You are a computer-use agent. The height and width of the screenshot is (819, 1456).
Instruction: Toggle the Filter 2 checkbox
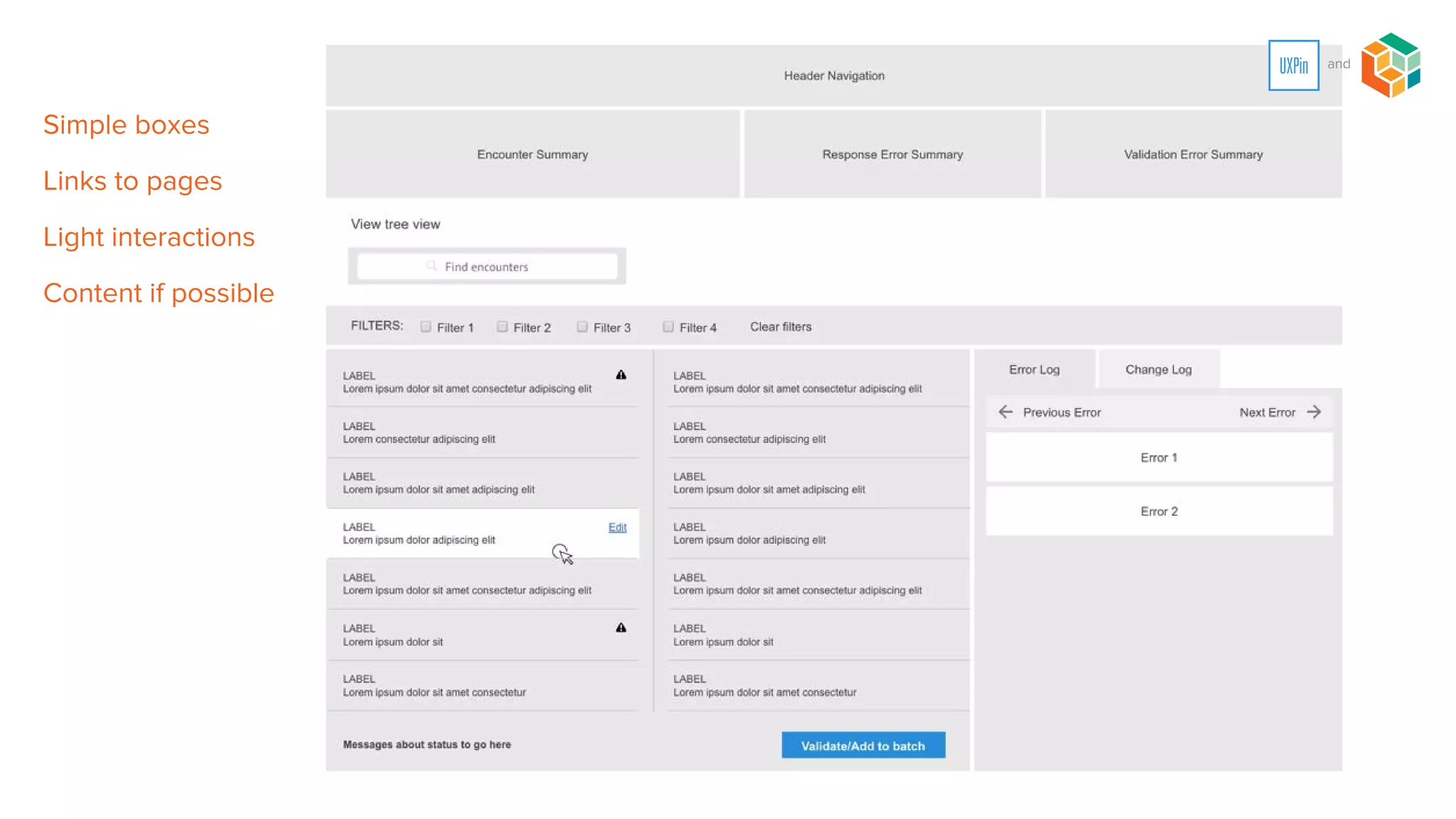(502, 327)
